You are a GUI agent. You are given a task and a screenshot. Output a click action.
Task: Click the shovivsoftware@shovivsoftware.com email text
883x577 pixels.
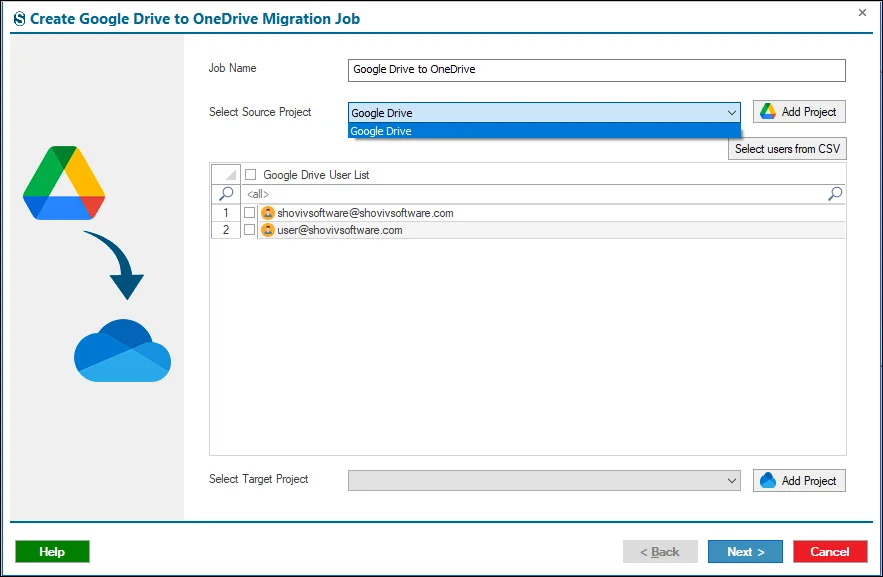(x=365, y=213)
